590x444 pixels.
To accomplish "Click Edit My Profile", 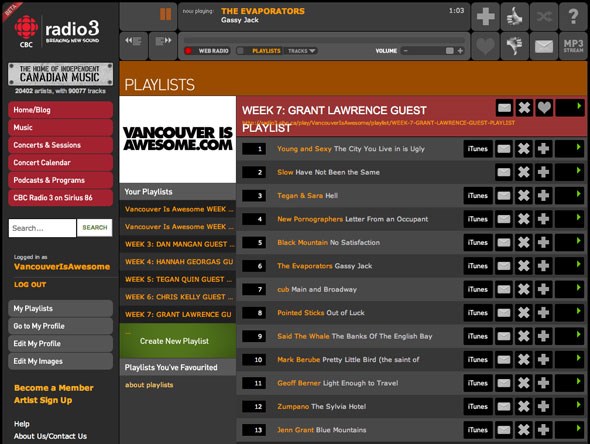I will (61, 344).
